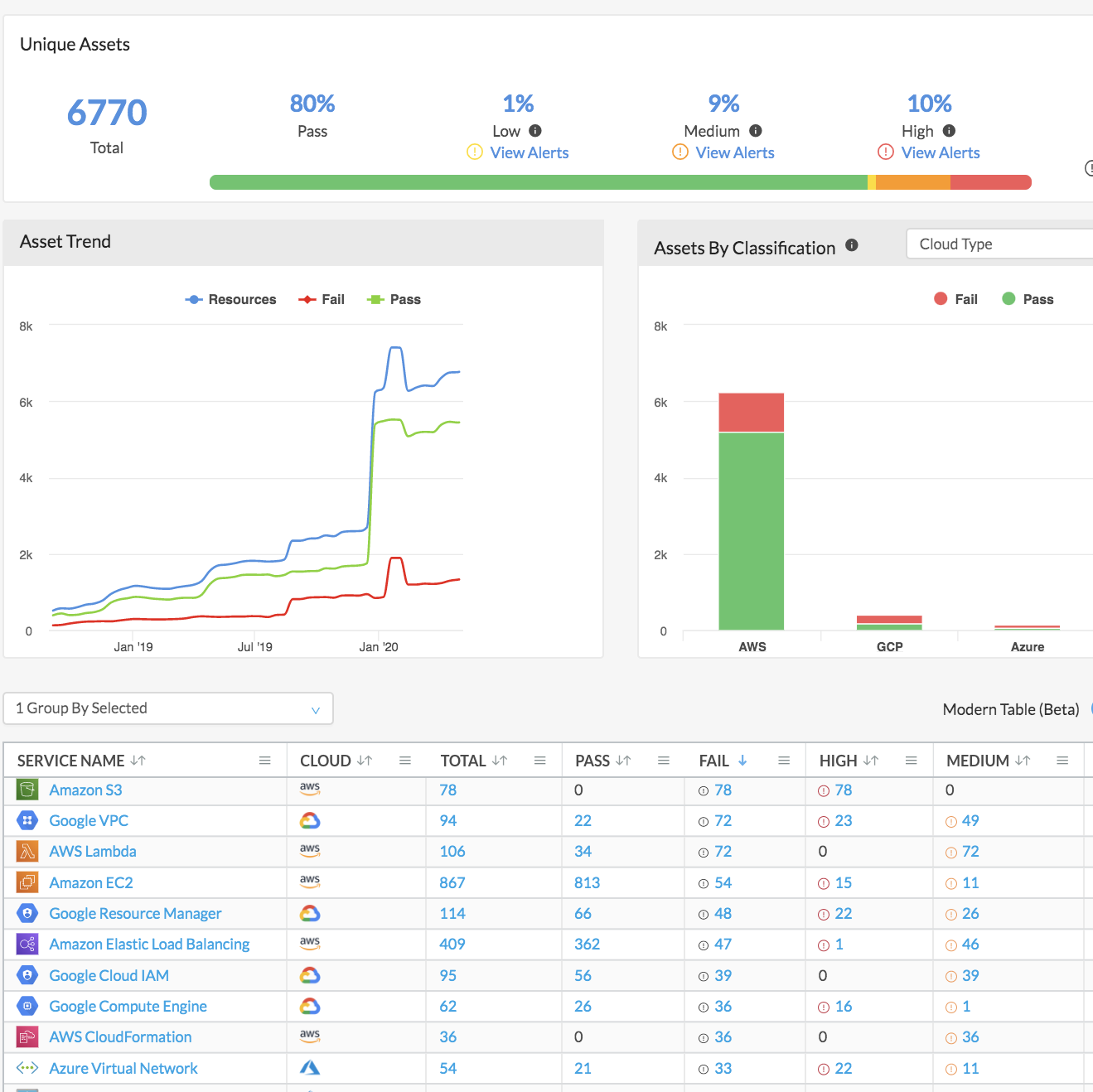Viewport: 1093px width, 1092px height.
Task: Open the Cloud column menu icon
Action: [405, 761]
